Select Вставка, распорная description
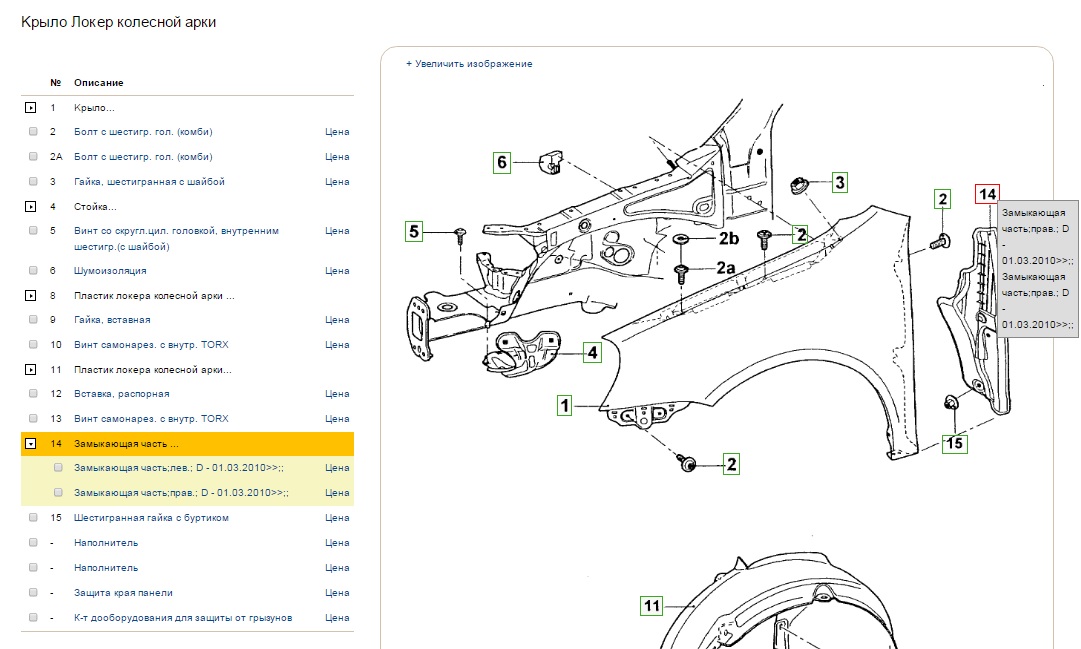 tap(121, 394)
